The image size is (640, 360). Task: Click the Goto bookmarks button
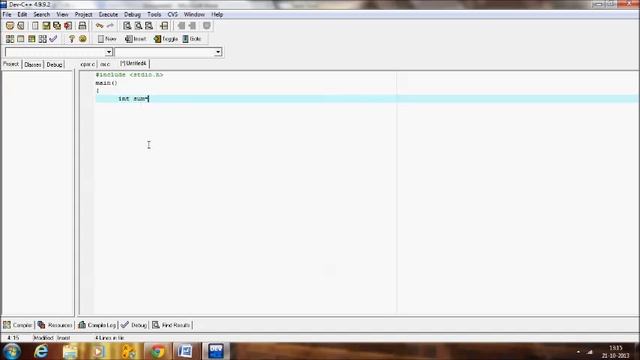click(x=192, y=39)
